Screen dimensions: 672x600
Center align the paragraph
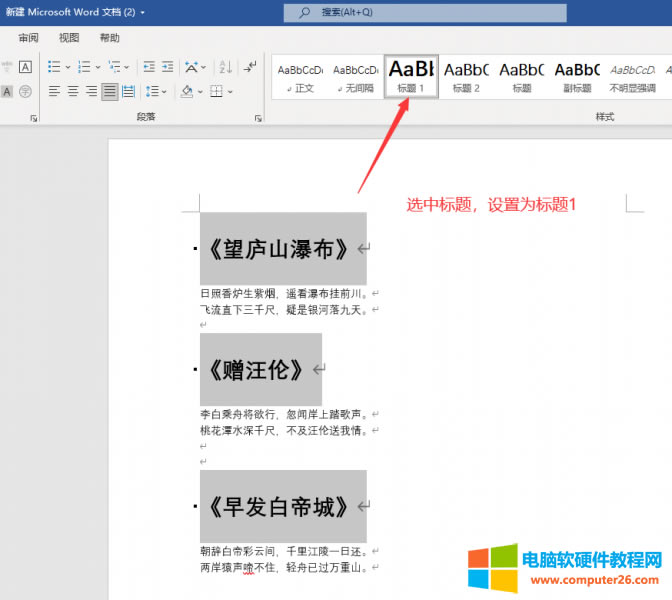73,91
